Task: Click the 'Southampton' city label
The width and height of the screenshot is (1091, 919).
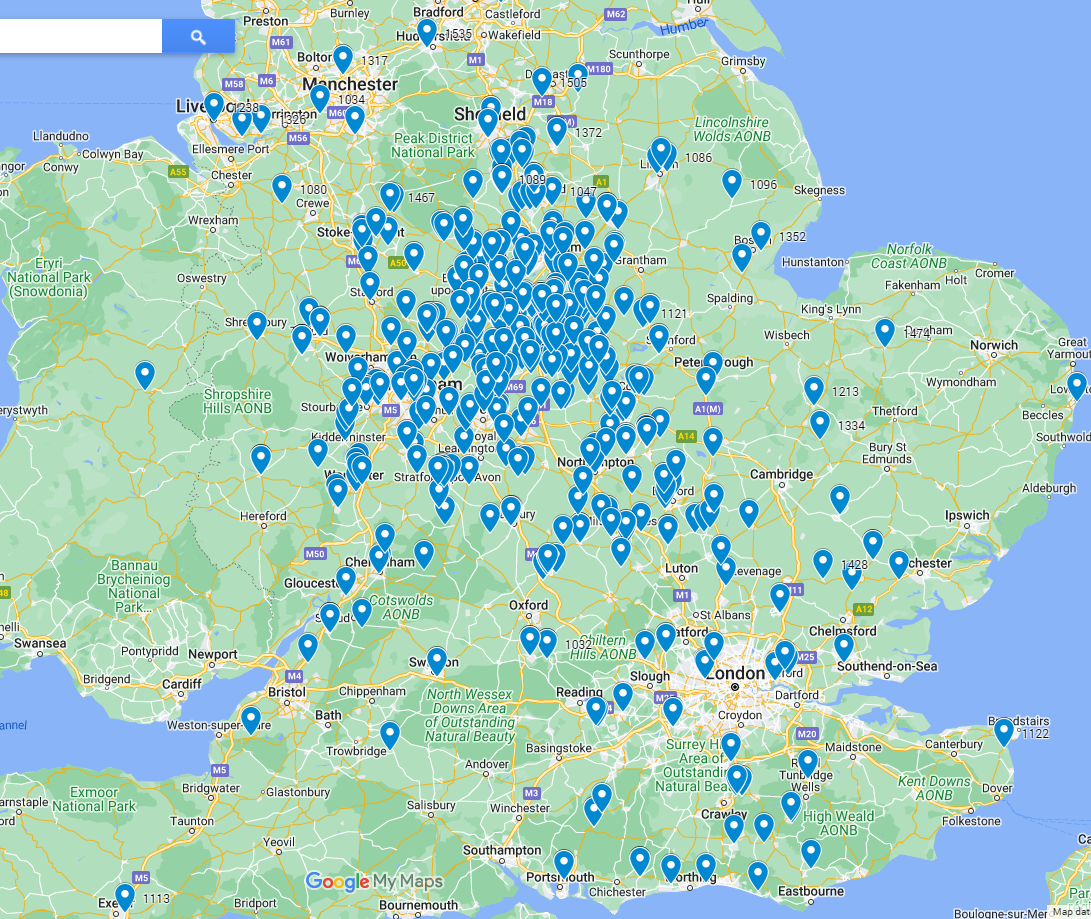Action: tap(502, 850)
